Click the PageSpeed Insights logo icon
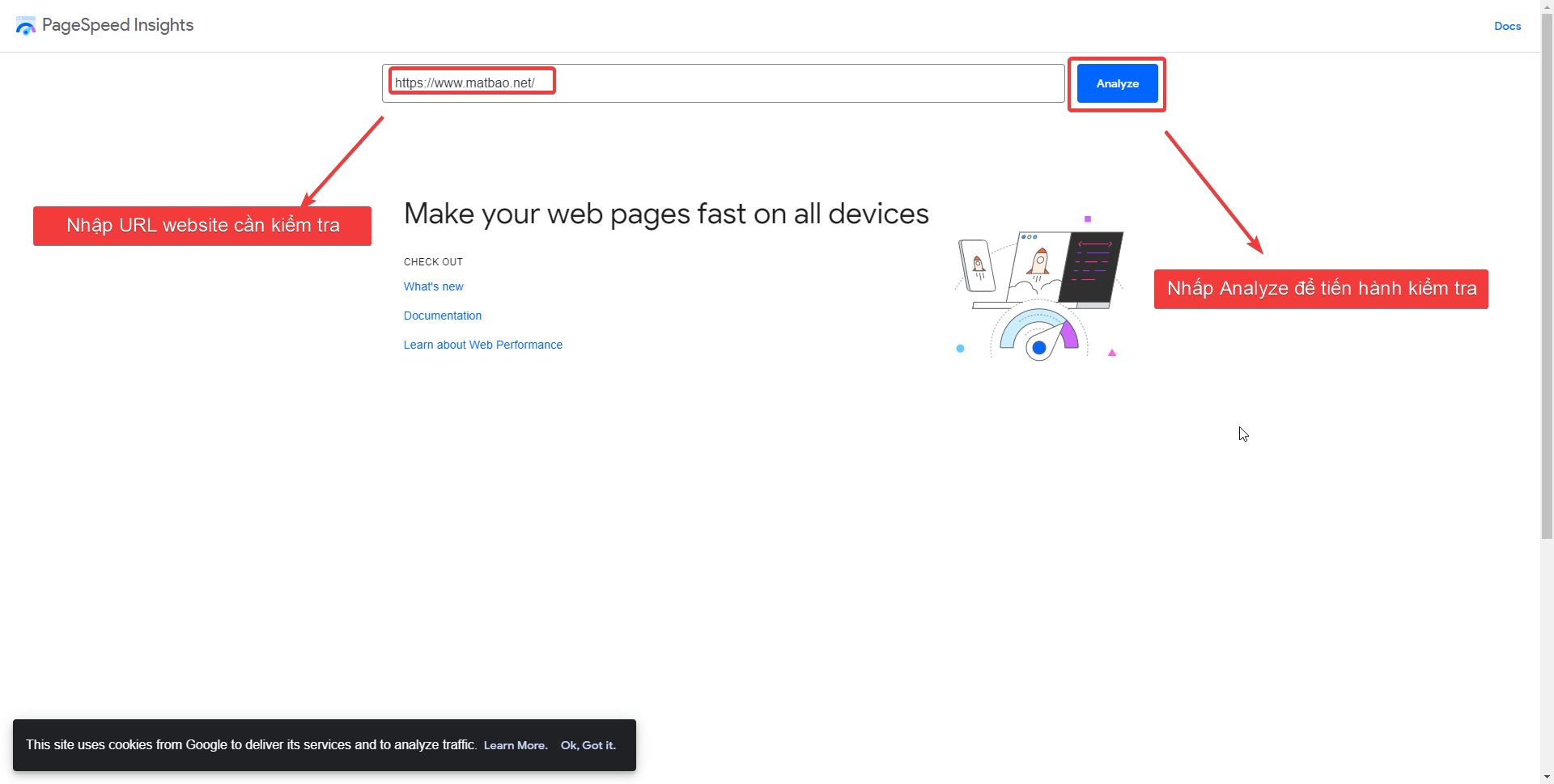1554x784 pixels. pyautogui.click(x=26, y=26)
